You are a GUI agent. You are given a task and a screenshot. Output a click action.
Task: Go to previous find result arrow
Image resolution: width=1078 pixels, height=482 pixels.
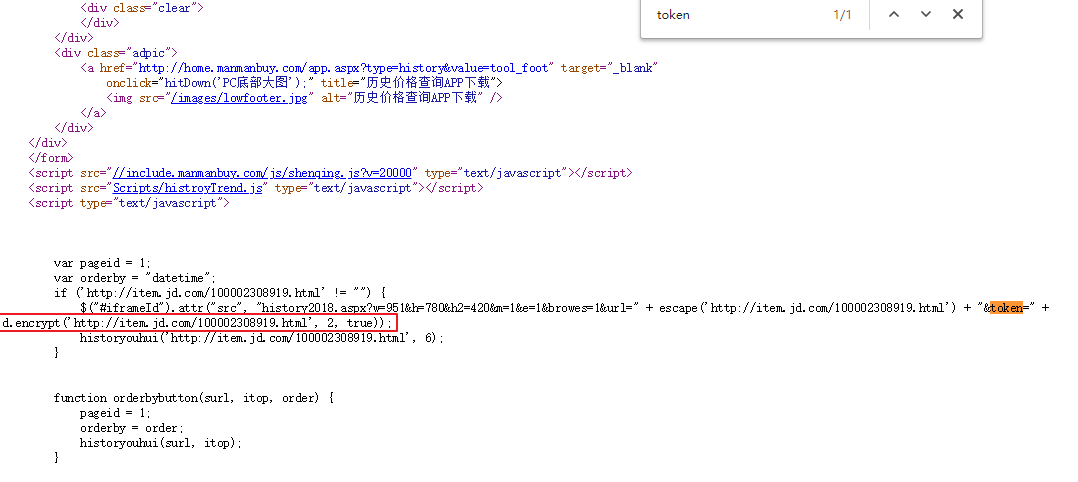coord(894,14)
